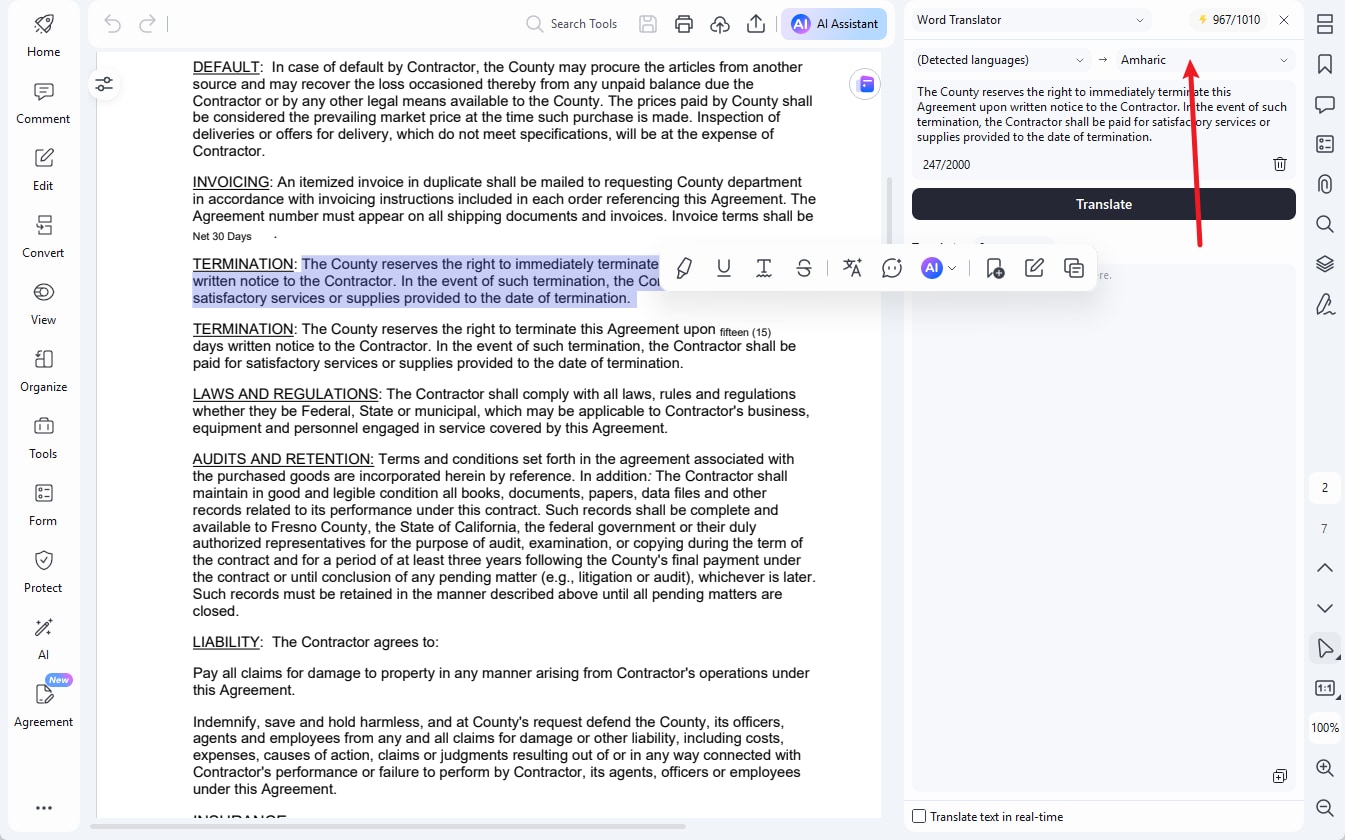Add a note to the selected text

pos(994,268)
